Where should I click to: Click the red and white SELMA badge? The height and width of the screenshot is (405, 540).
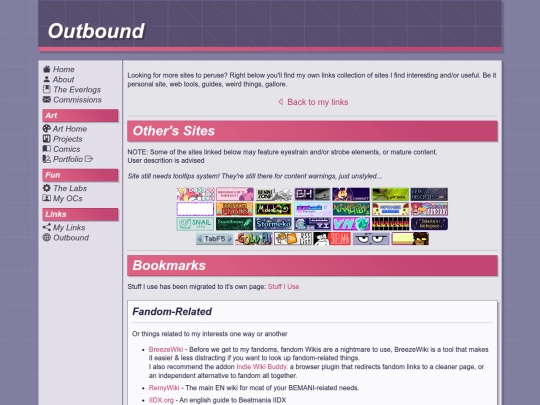point(332,239)
